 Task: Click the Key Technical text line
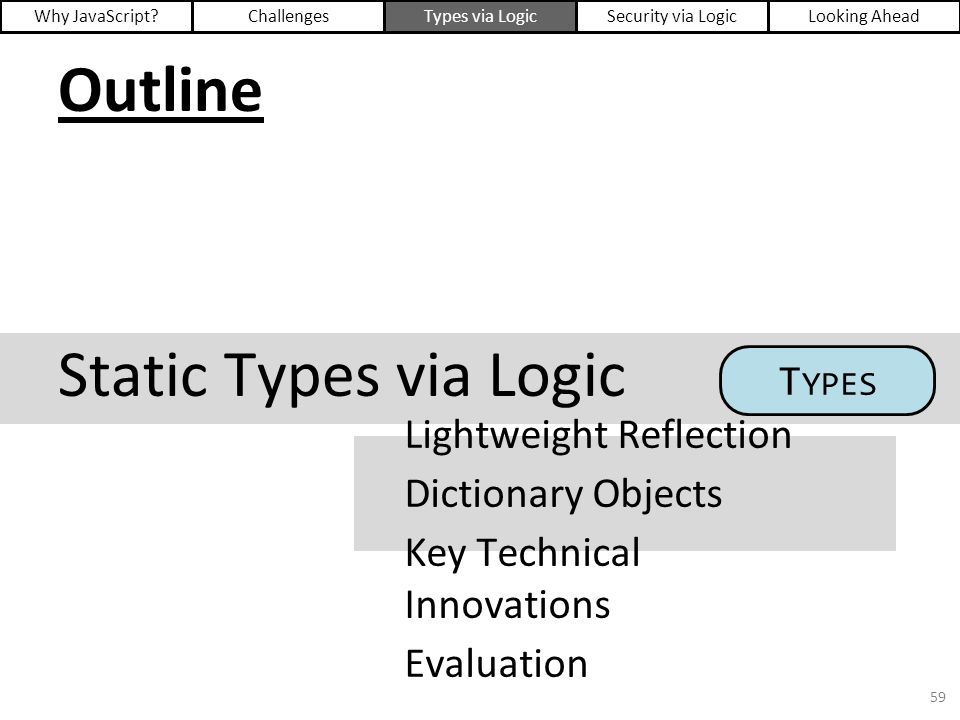click(x=522, y=553)
